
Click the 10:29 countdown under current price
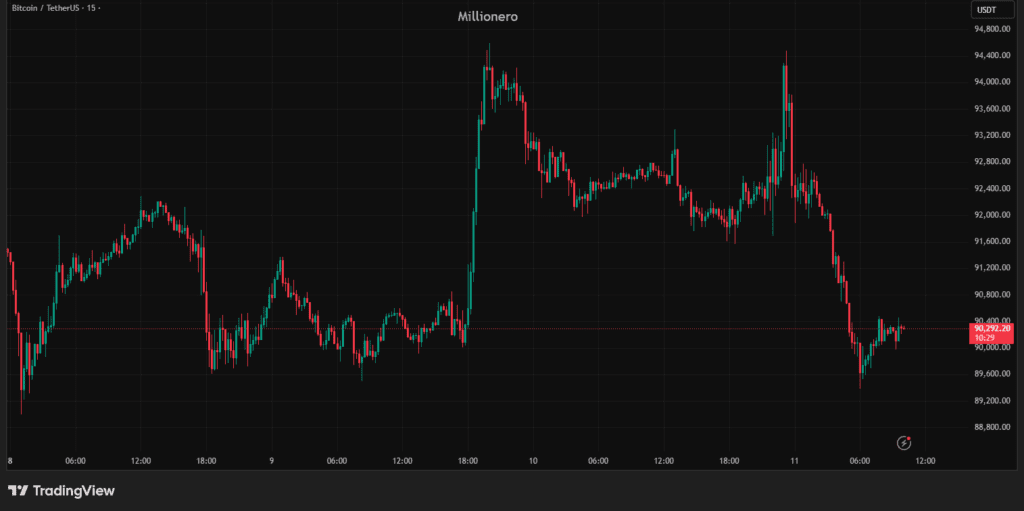click(x=987, y=338)
